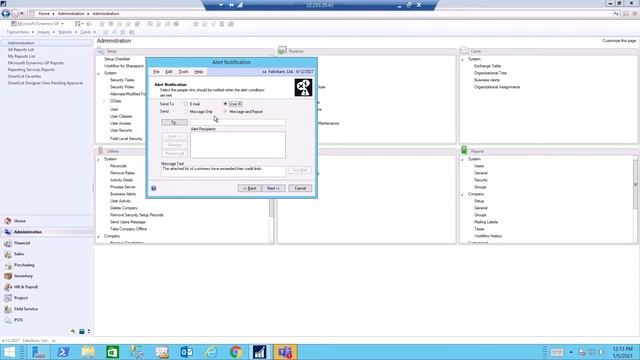The height and width of the screenshot is (360, 640).
Task: Open the Sales navigation pane icon
Action: (x=8, y=254)
